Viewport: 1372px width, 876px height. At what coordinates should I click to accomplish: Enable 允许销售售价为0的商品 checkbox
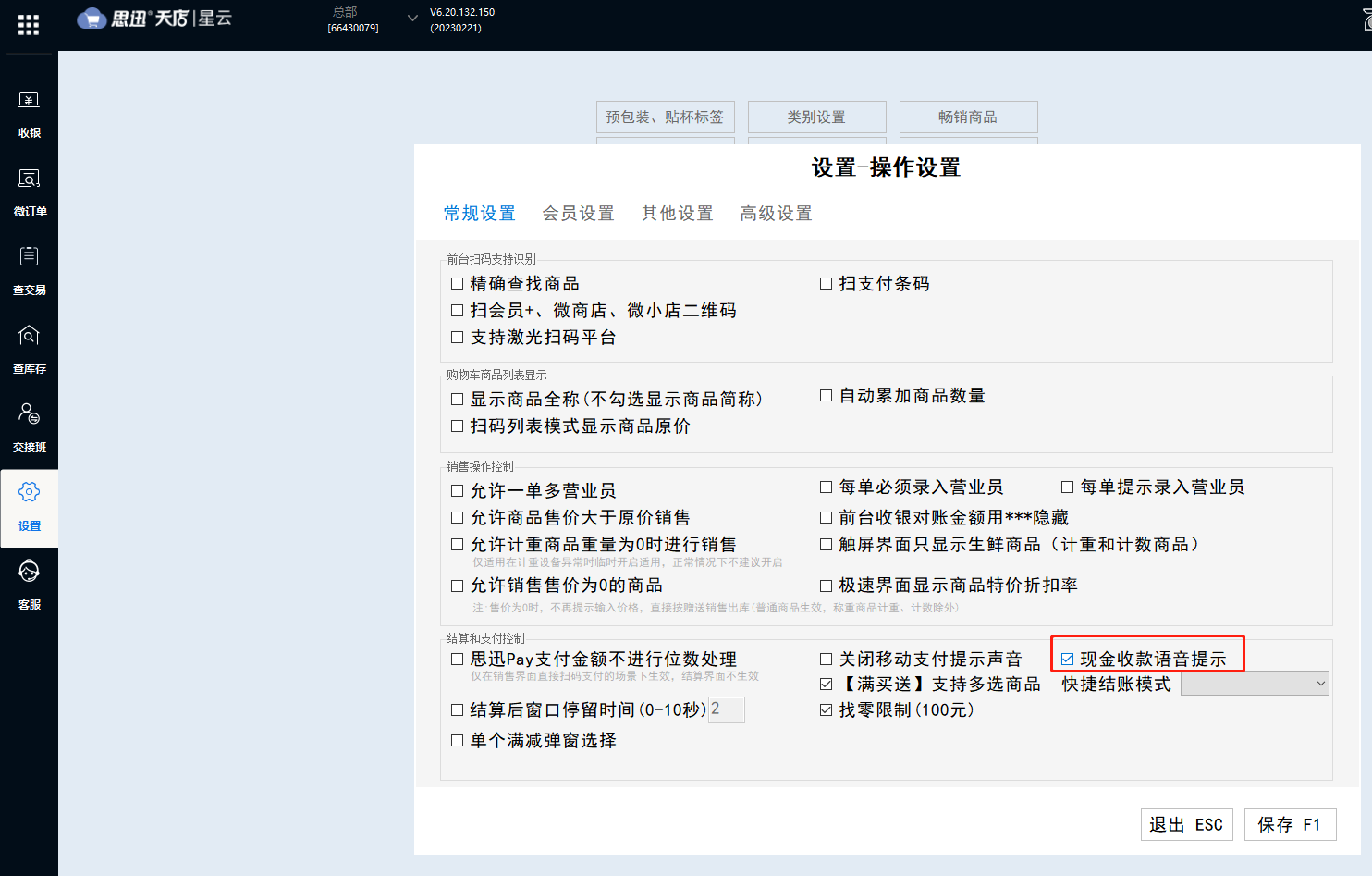tap(457, 586)
